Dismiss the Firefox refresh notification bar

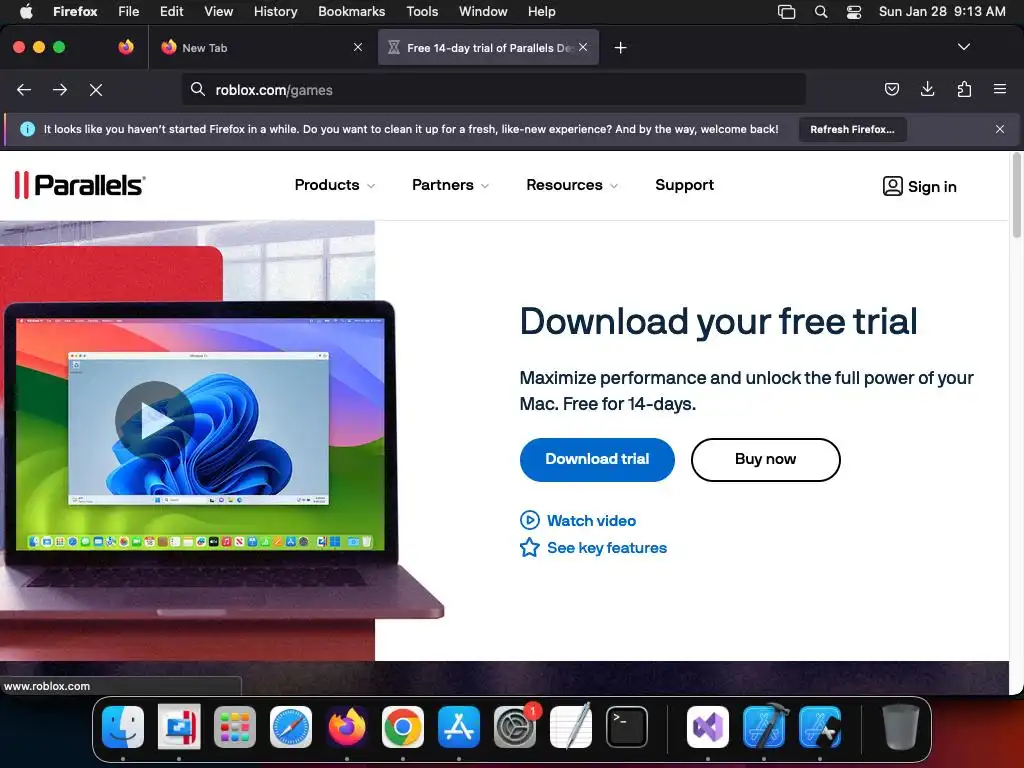pos(1000,129)
